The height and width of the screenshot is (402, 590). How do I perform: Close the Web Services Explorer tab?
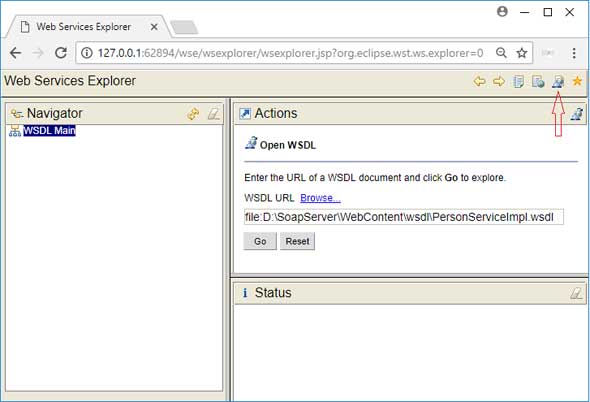[x=154, y=27]
